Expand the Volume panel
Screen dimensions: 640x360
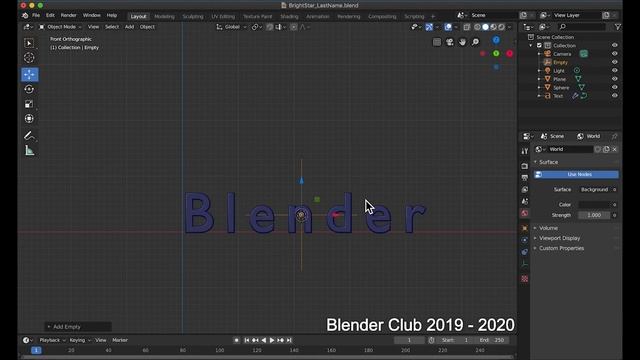click(548, 228)
